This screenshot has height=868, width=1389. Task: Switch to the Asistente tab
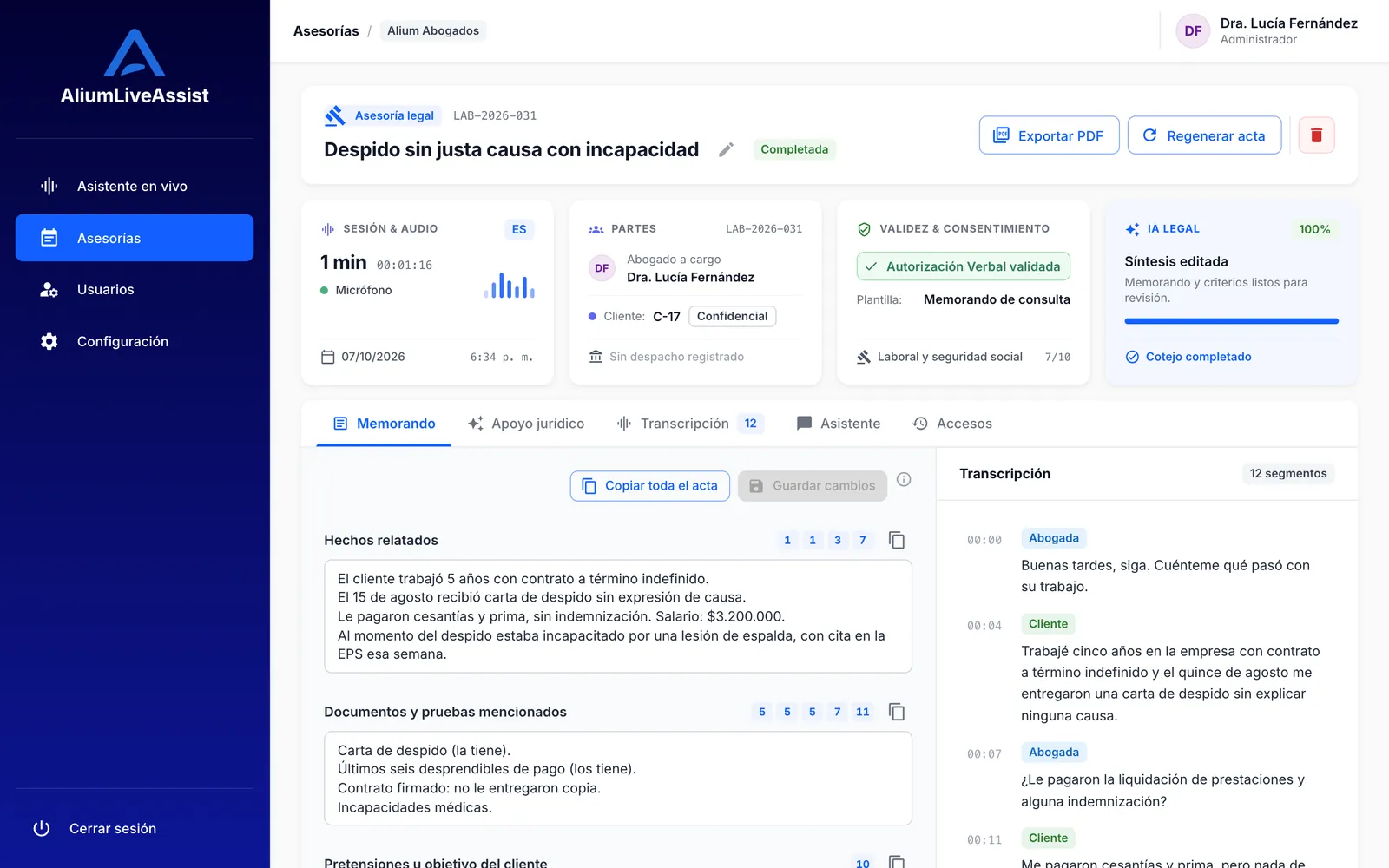tap(839, 424)
